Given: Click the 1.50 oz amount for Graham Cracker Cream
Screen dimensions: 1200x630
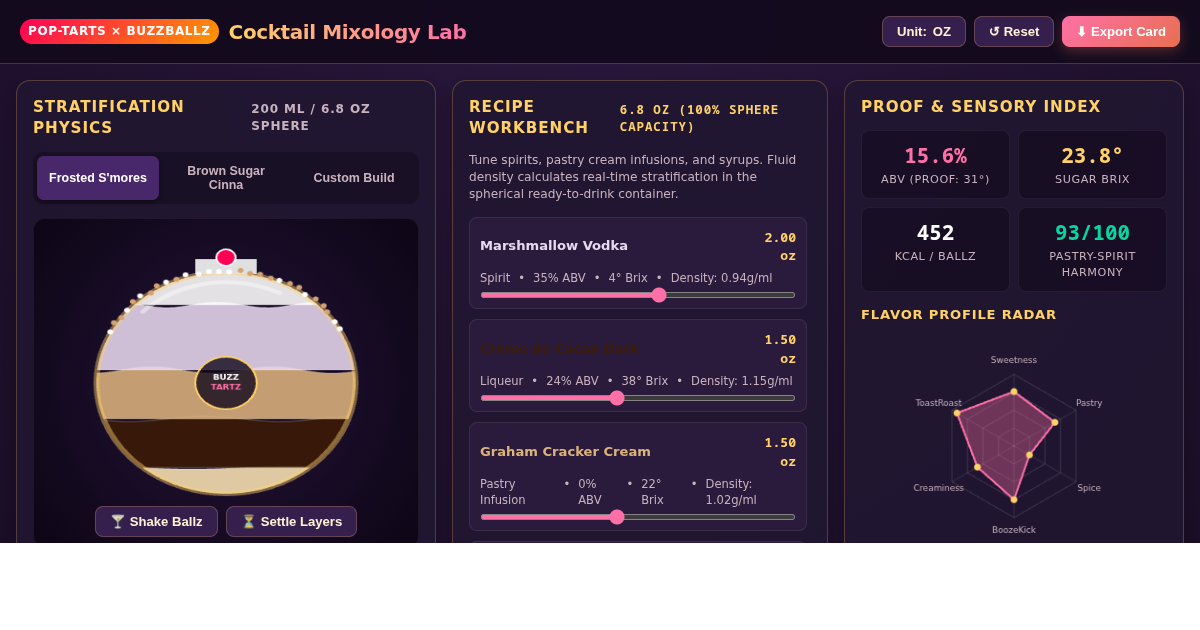Looking at the screenshot, I should (780, 452).
